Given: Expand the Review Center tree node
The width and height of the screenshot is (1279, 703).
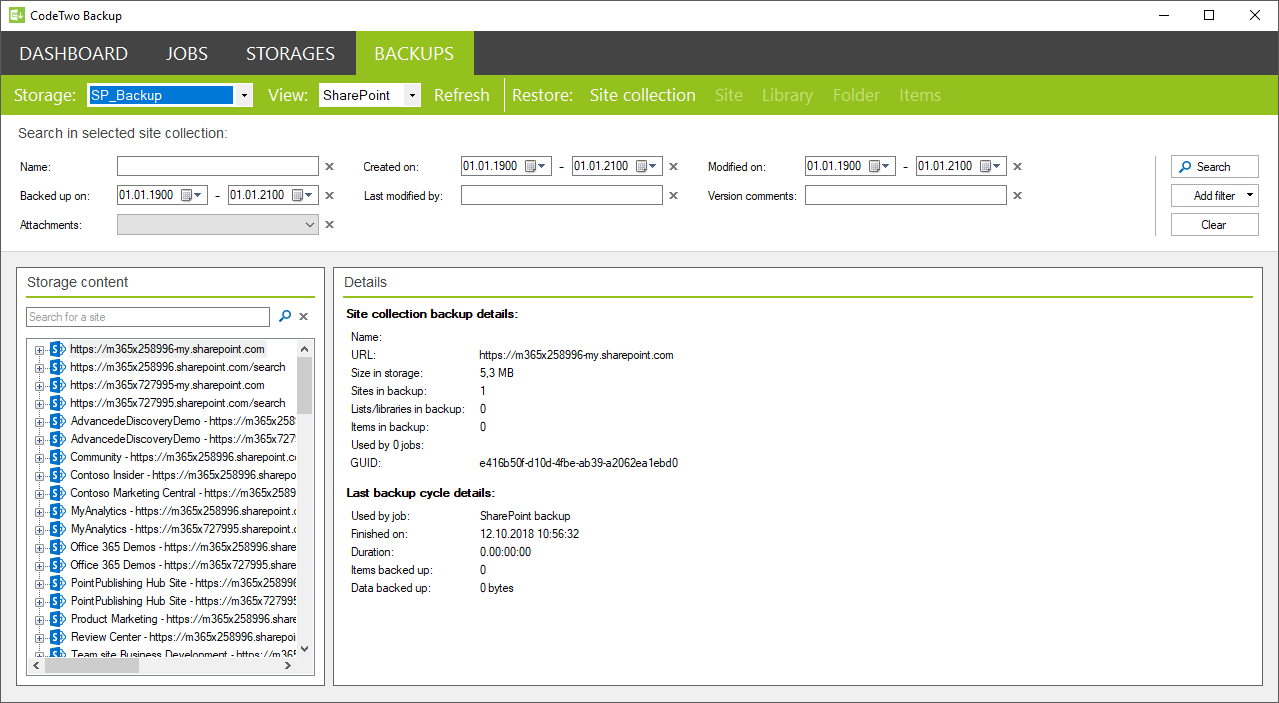Looking at the screenshot, I should point(40,637).
